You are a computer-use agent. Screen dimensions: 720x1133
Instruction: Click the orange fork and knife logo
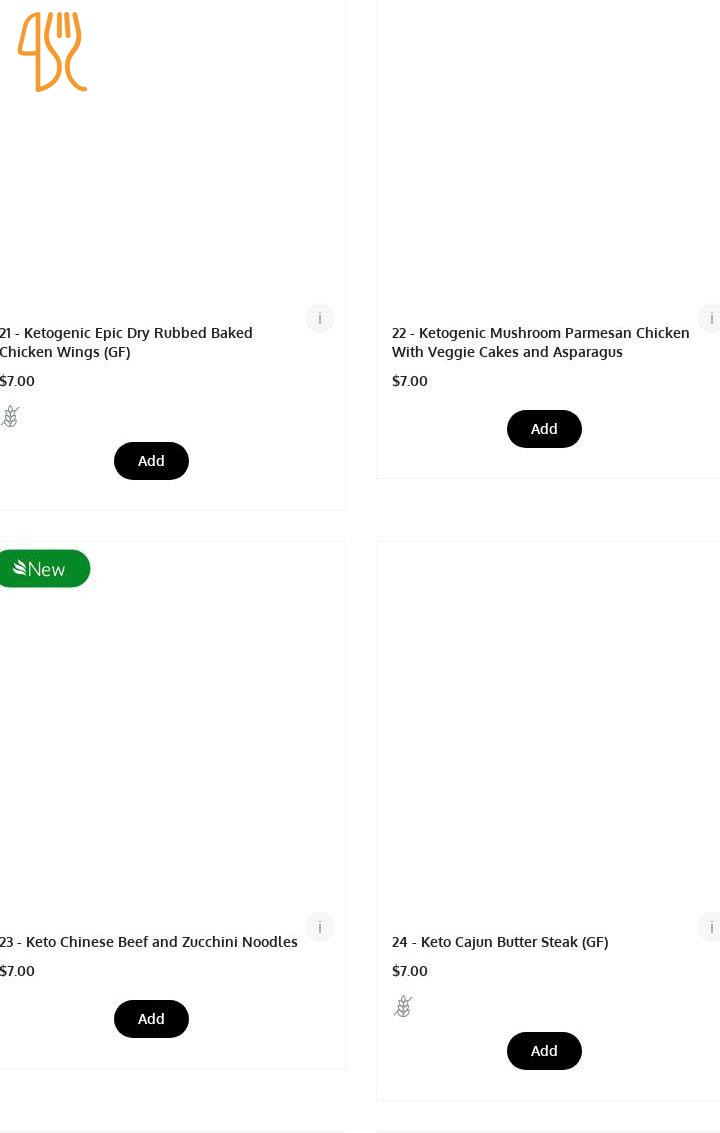[x=52, y=52]
